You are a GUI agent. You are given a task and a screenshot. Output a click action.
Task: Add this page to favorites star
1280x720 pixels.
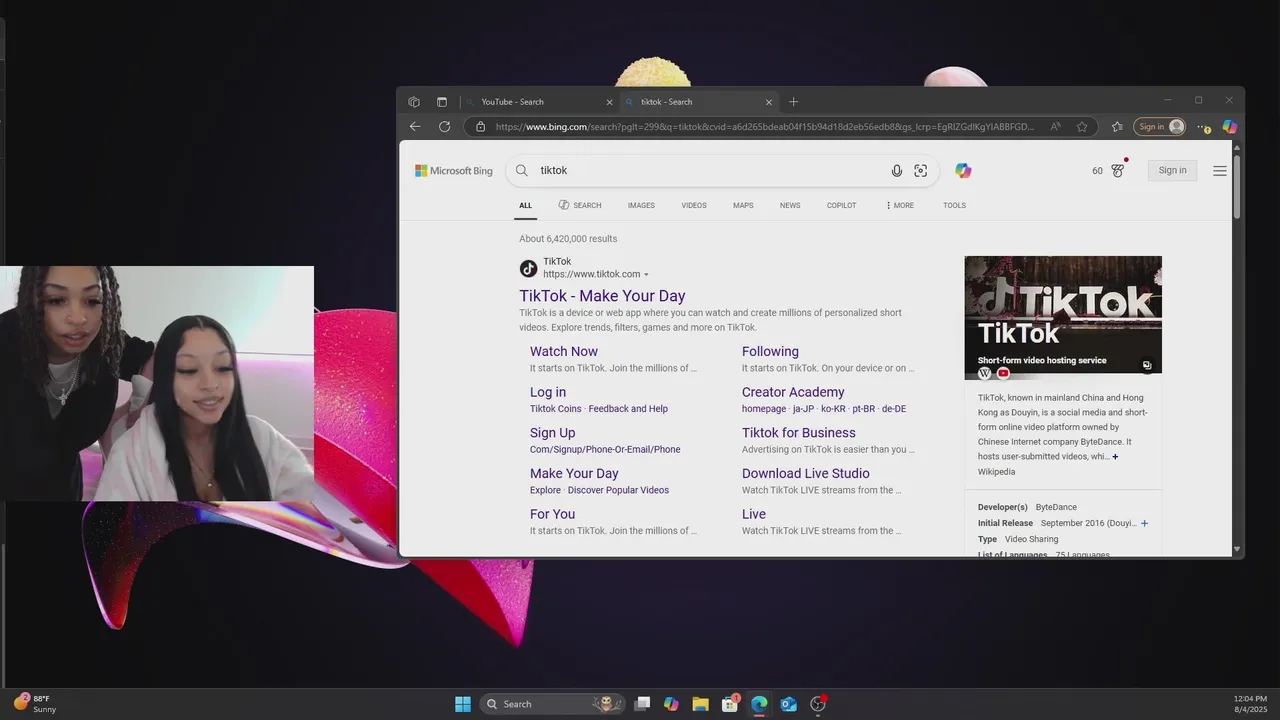pyautogui.click(x=1082, y=127)
